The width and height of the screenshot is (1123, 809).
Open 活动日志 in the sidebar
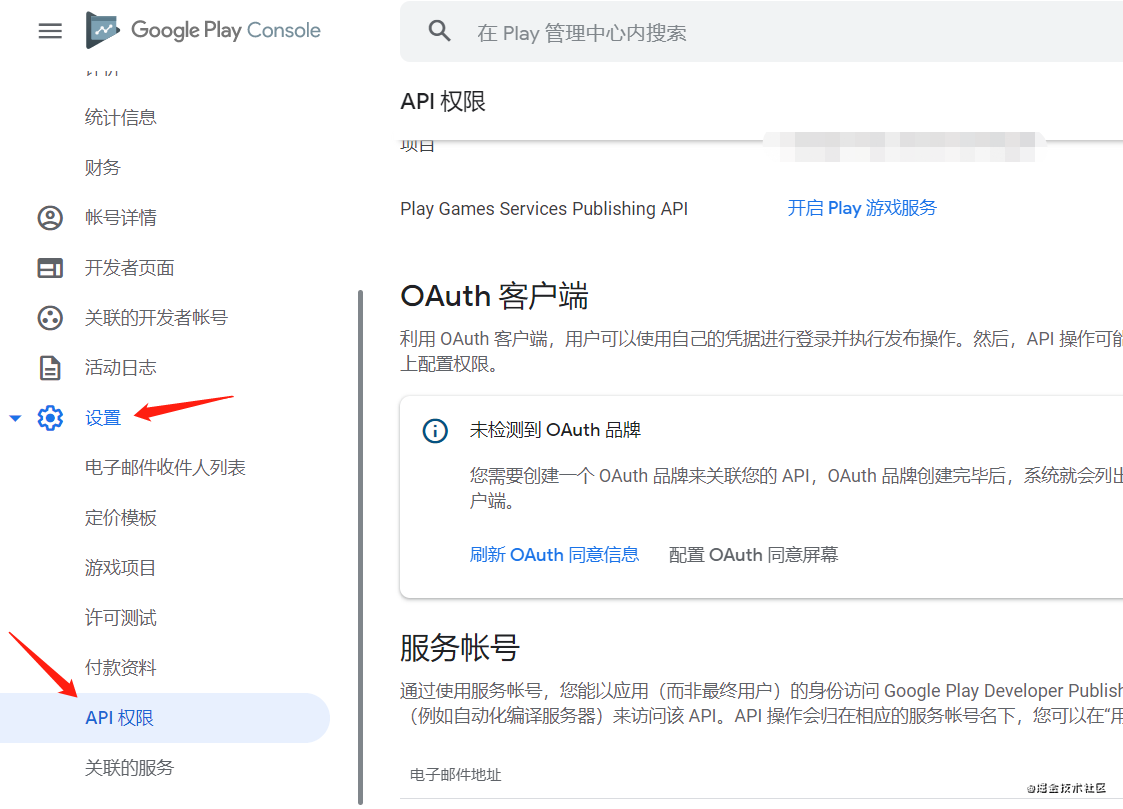tap(120, 368)
